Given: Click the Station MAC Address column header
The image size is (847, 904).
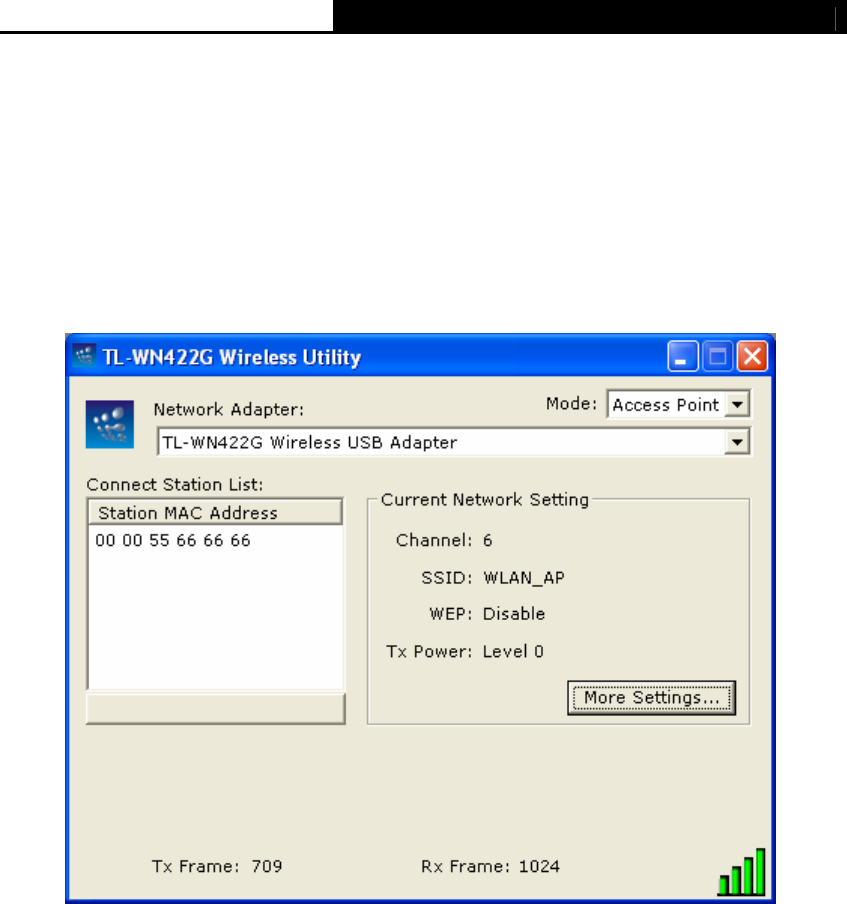Looking at the screenshot, I should pos(215,513).
